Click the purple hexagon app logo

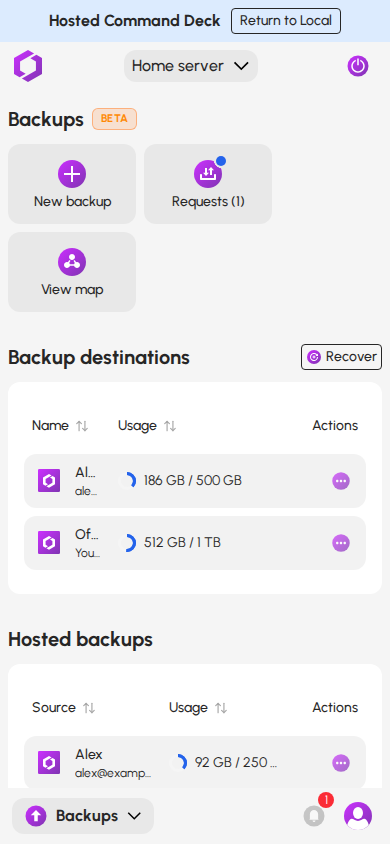(x=28, y=66)
